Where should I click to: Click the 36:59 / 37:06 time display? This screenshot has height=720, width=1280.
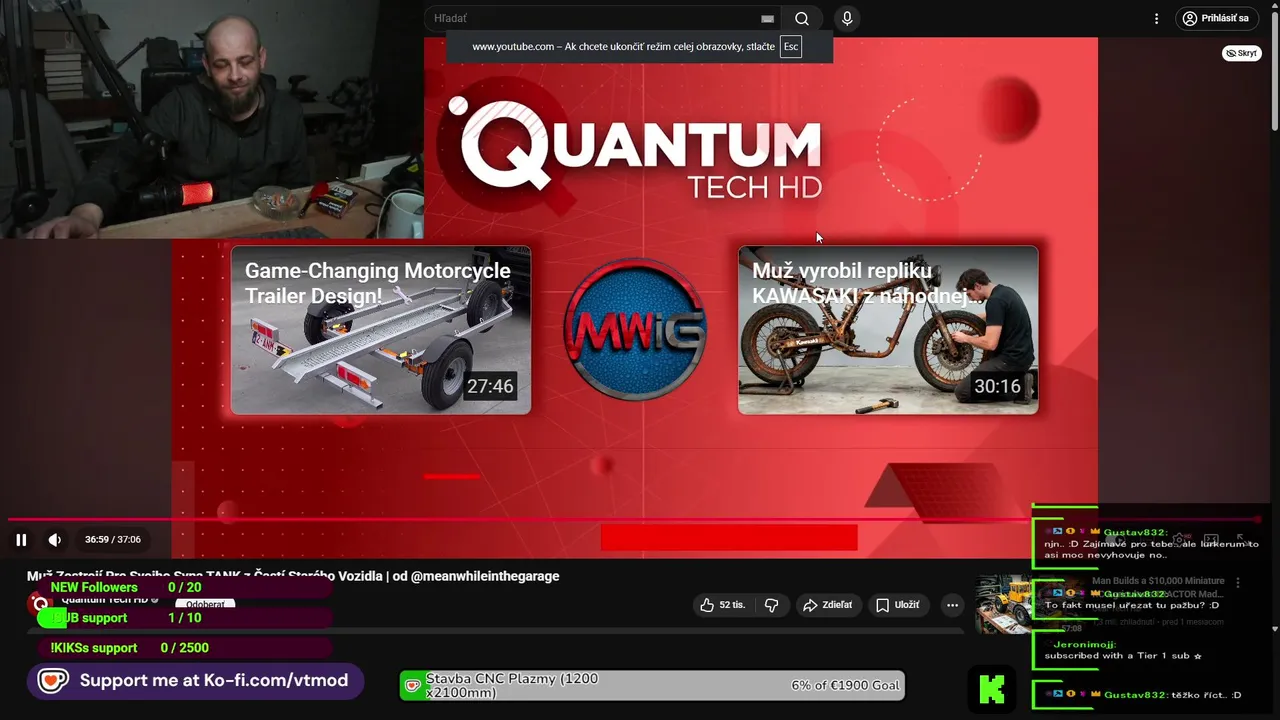tap(112, 540)
